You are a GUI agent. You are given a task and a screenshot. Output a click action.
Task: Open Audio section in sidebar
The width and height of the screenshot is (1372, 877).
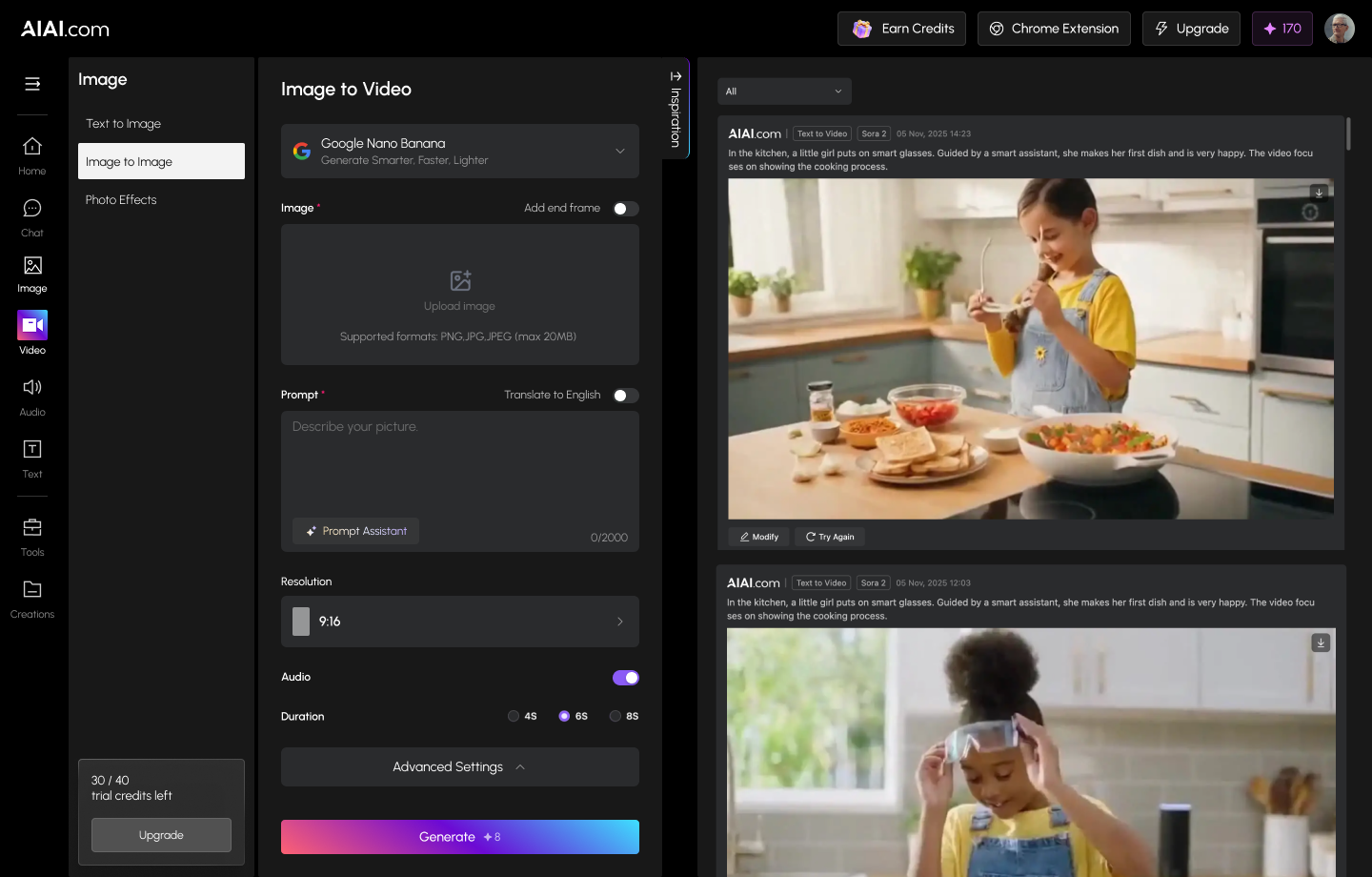32,398
